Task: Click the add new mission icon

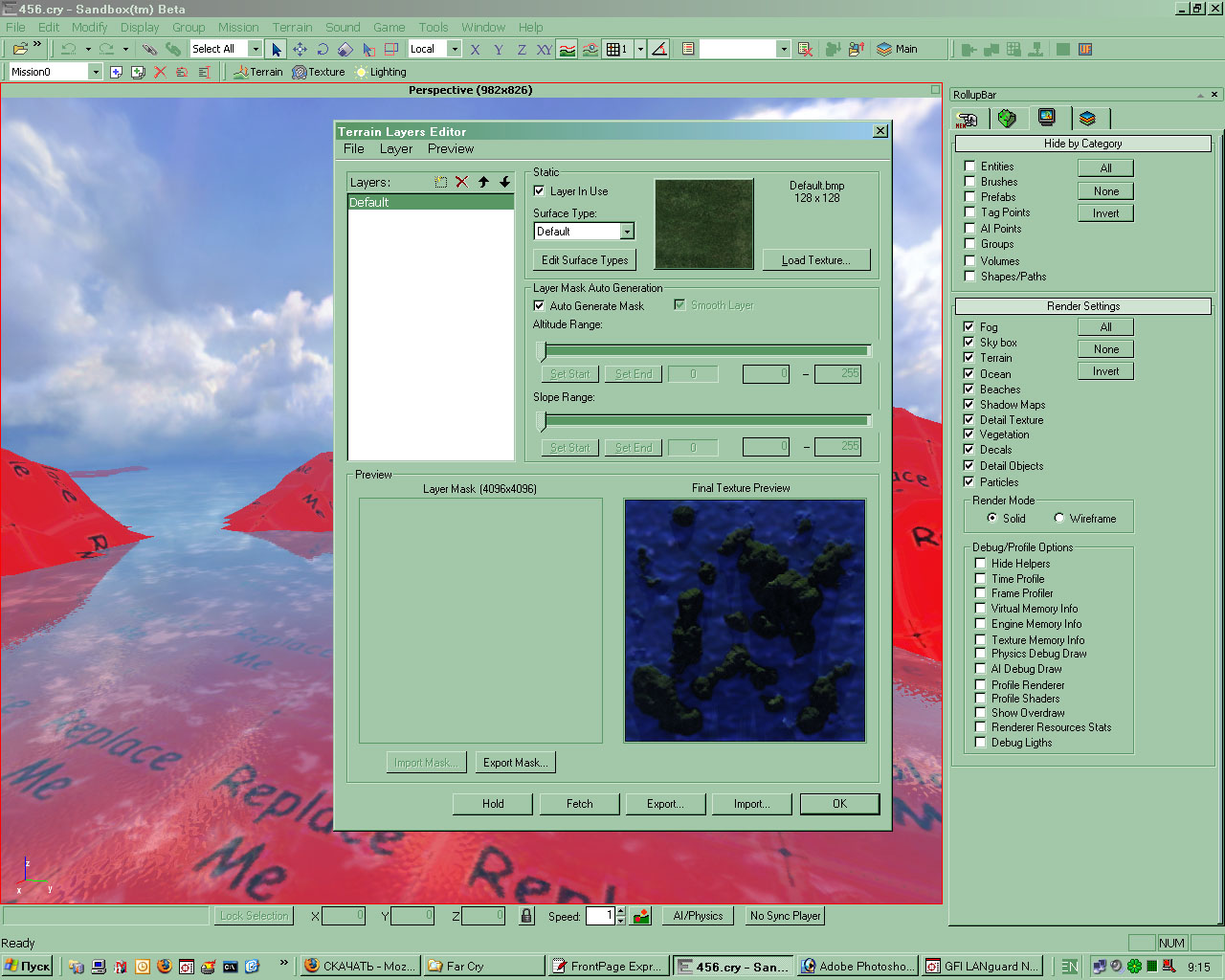Action: [116, 72]
